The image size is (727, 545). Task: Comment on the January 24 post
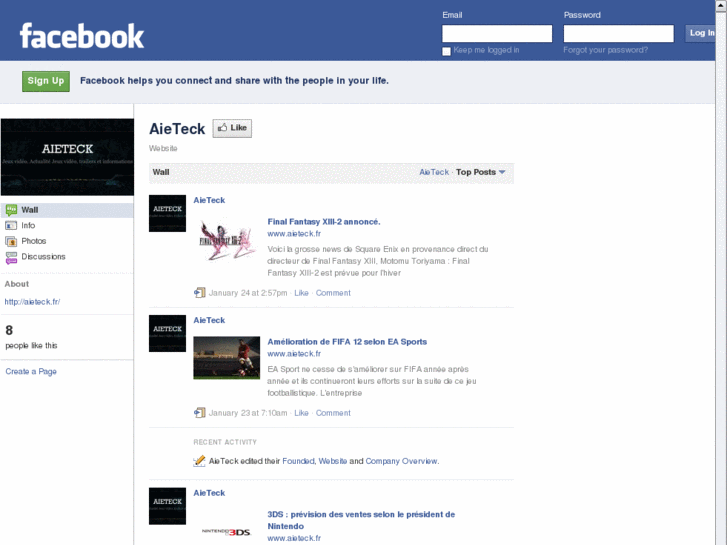[333, 293]
